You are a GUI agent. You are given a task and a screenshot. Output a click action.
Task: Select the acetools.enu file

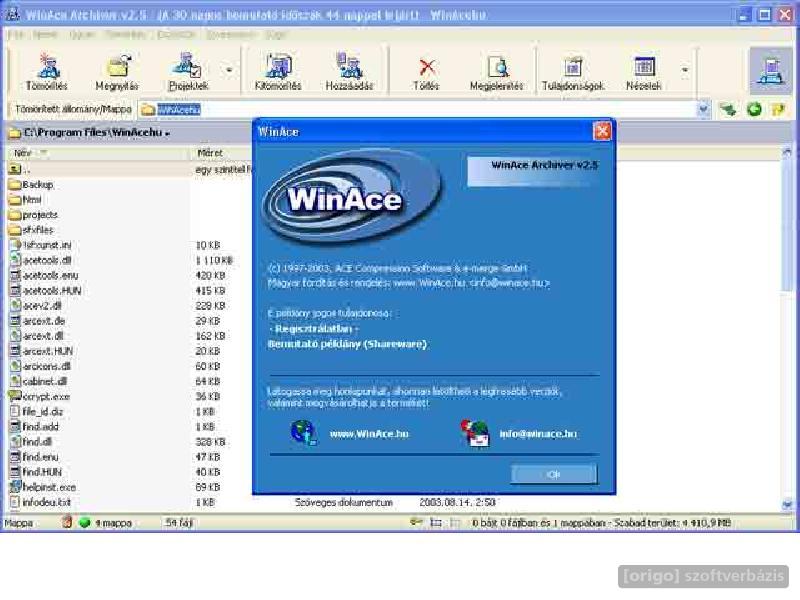pyautogui.click(x=44, y=276)
